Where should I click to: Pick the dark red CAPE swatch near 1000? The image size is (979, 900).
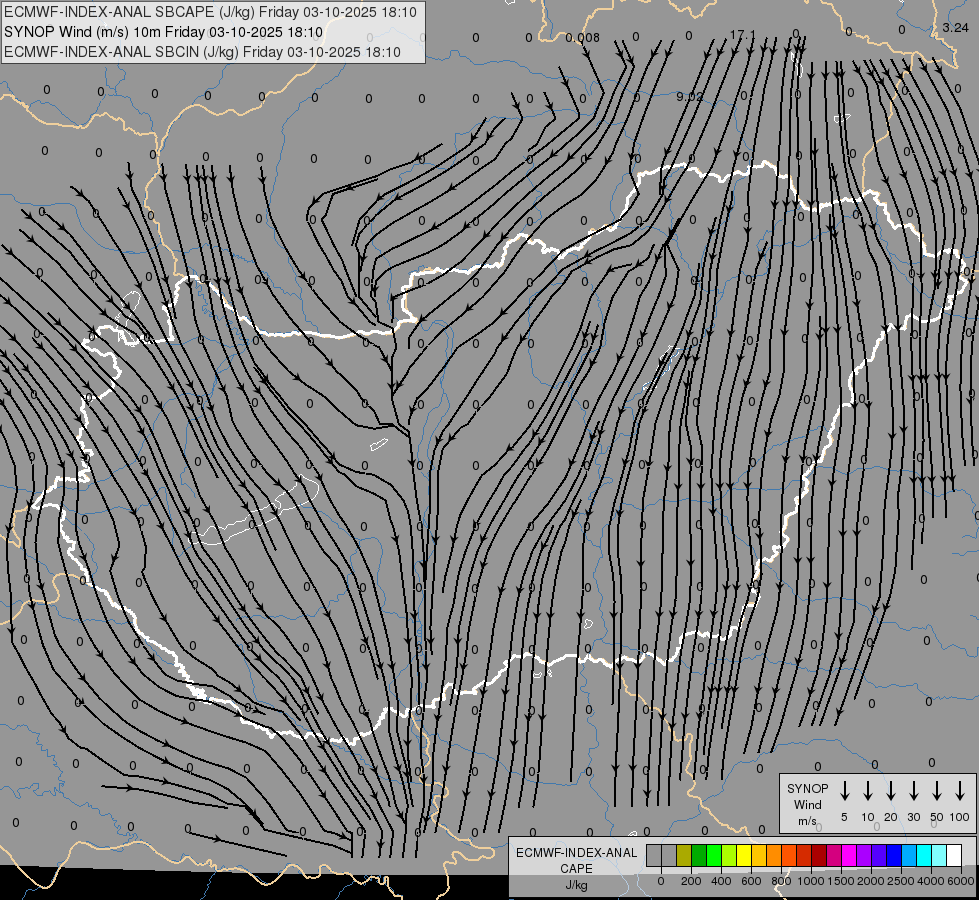click(x=819, y=855)
